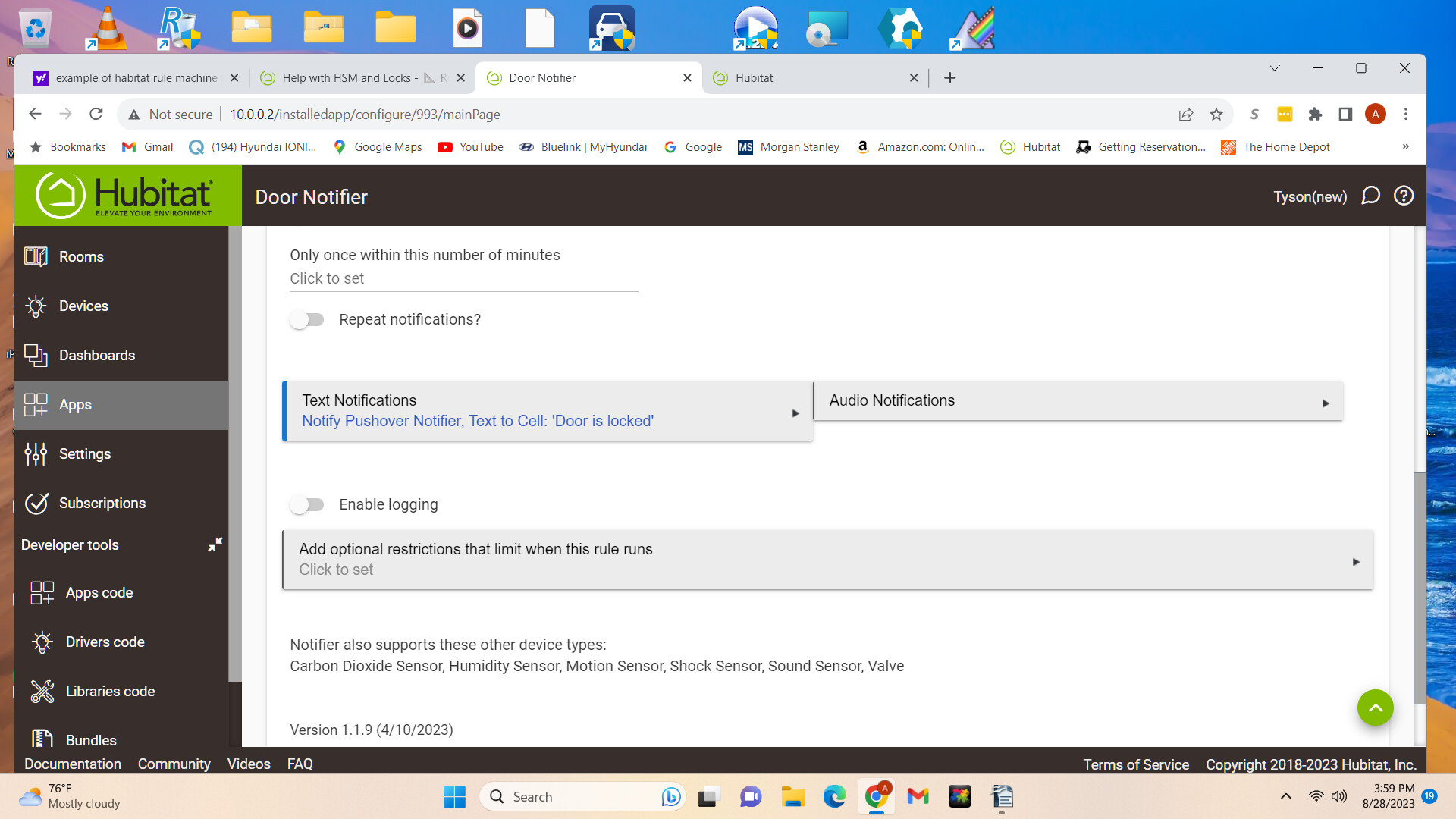This screenshot has height=819, width=1456.
Task: Enable logging toggle switch
Action: (307, 505)
